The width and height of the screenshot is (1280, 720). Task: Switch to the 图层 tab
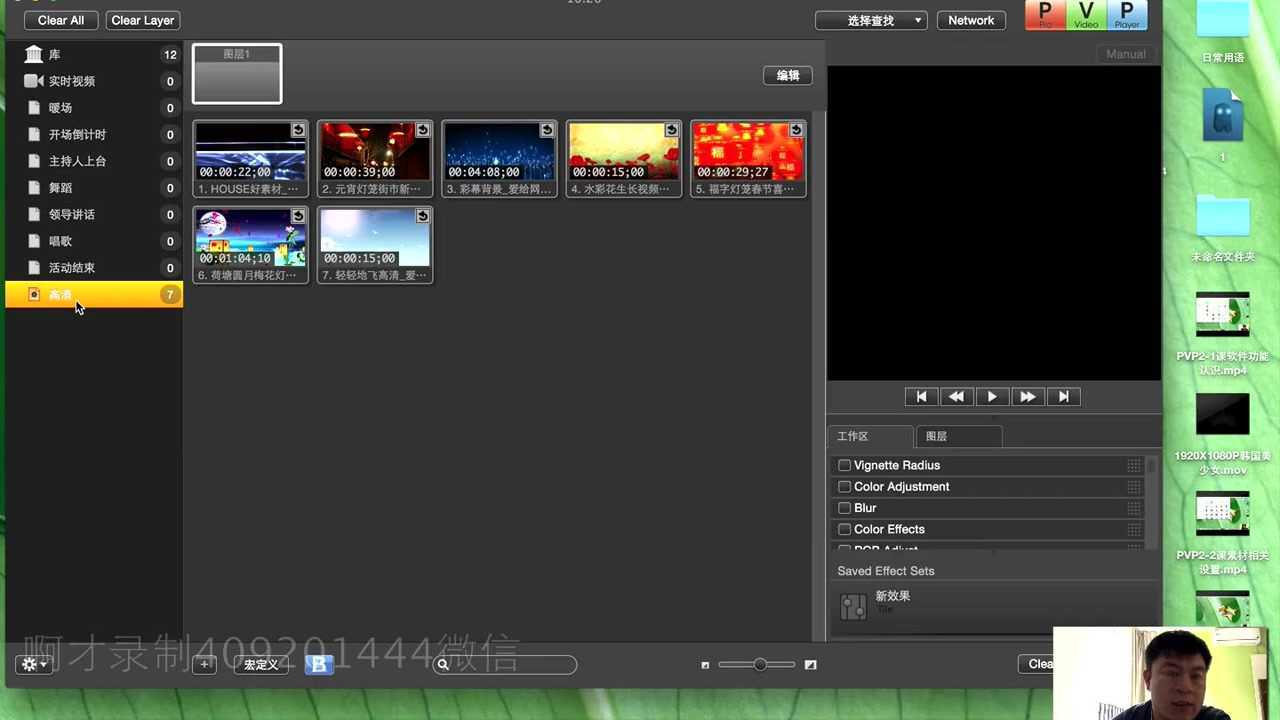[x=936, y=436]
